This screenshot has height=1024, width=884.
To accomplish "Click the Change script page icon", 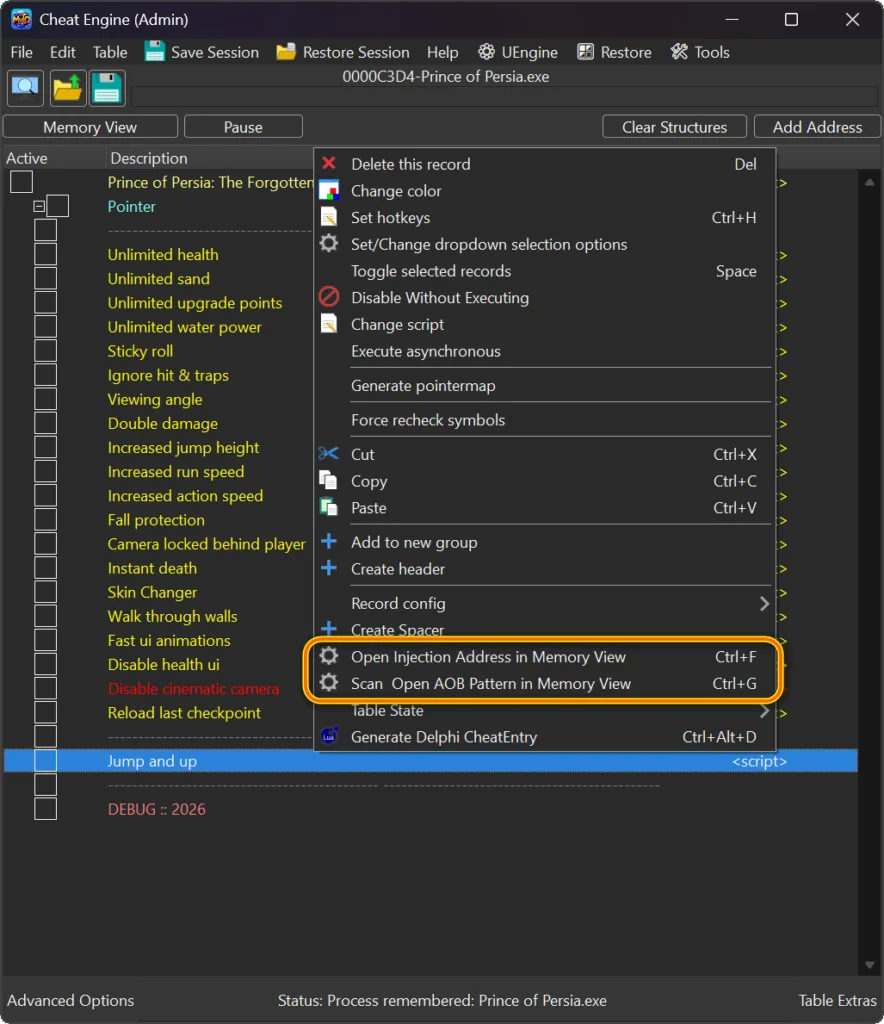I will (329, 323).
